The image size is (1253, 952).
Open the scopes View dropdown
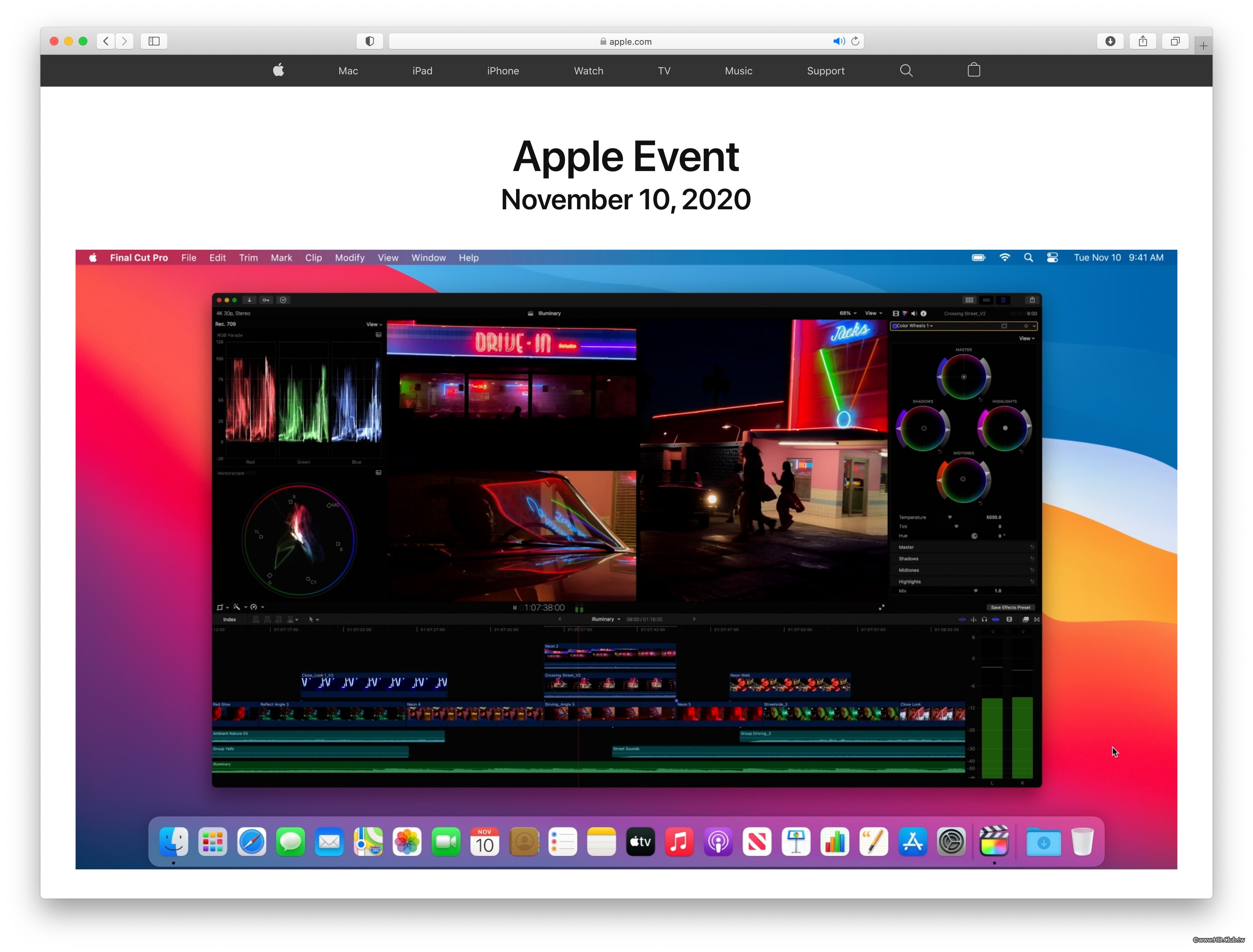click(x=374, y=325)
